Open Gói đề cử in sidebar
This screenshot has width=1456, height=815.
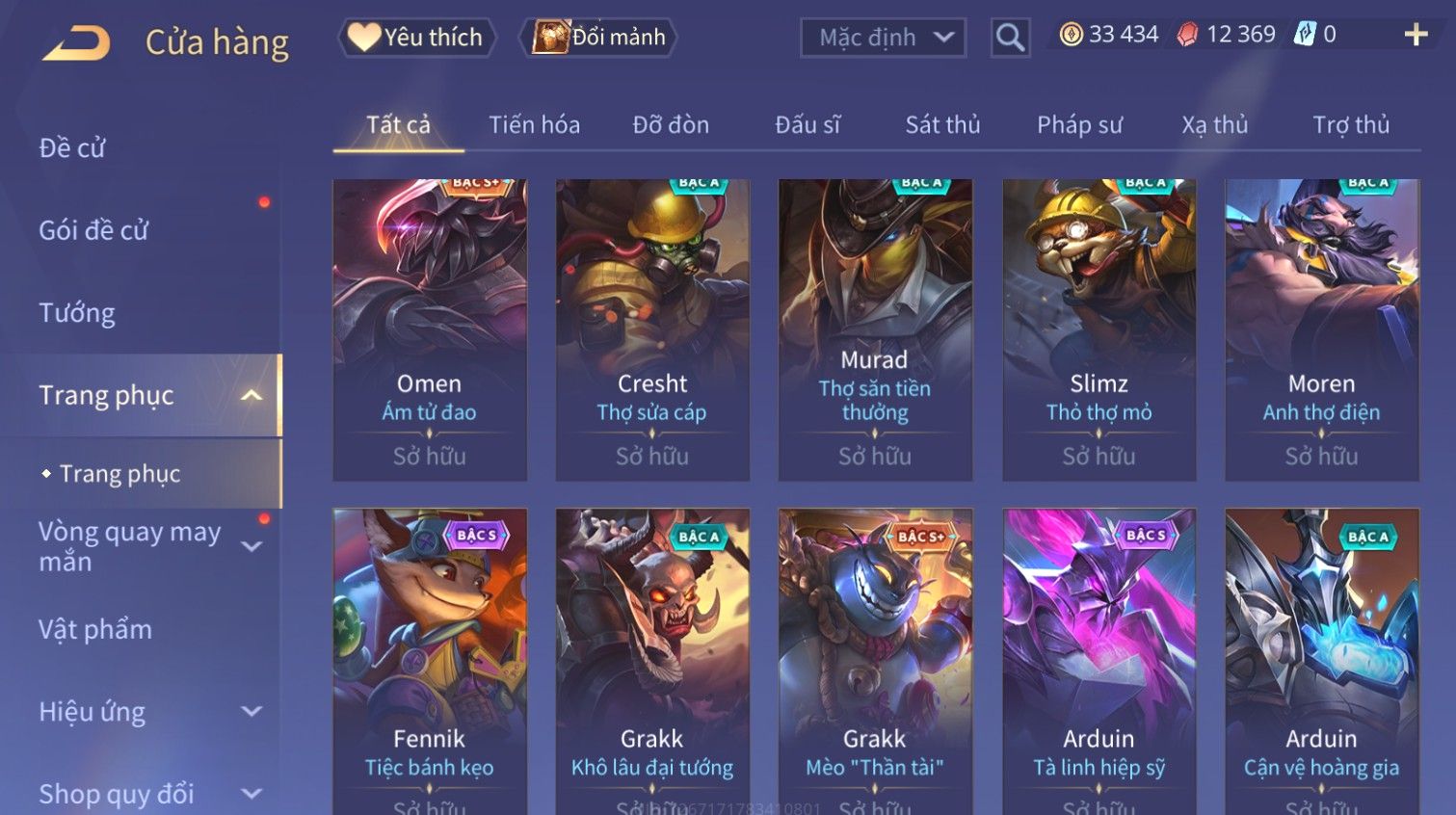click(x=93, y=230)
